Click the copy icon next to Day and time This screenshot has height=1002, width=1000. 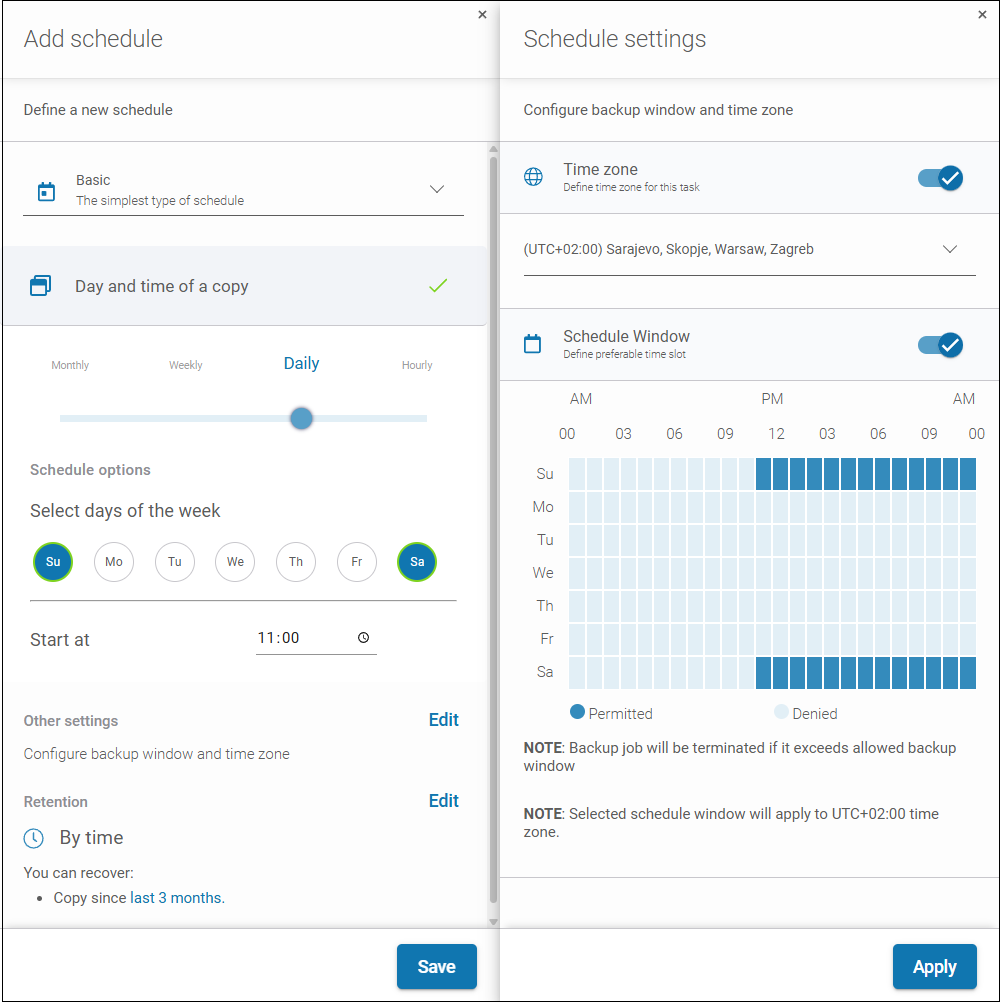click(x=40, y=286)
